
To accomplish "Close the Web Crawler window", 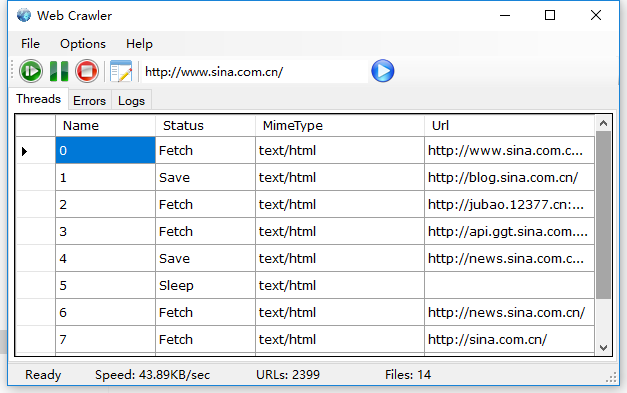I will [596, 15].
